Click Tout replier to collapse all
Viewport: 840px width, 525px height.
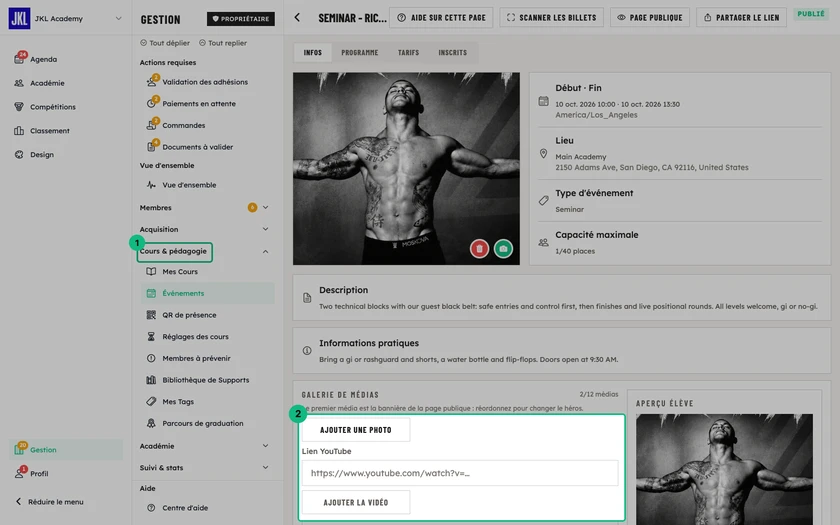(x=223, y=43)
